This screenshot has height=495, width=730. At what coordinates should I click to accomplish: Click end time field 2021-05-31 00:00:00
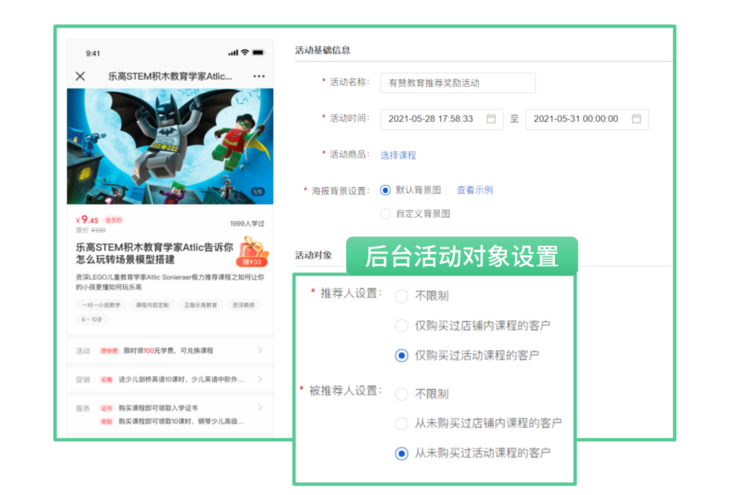[x=586, y=119]
